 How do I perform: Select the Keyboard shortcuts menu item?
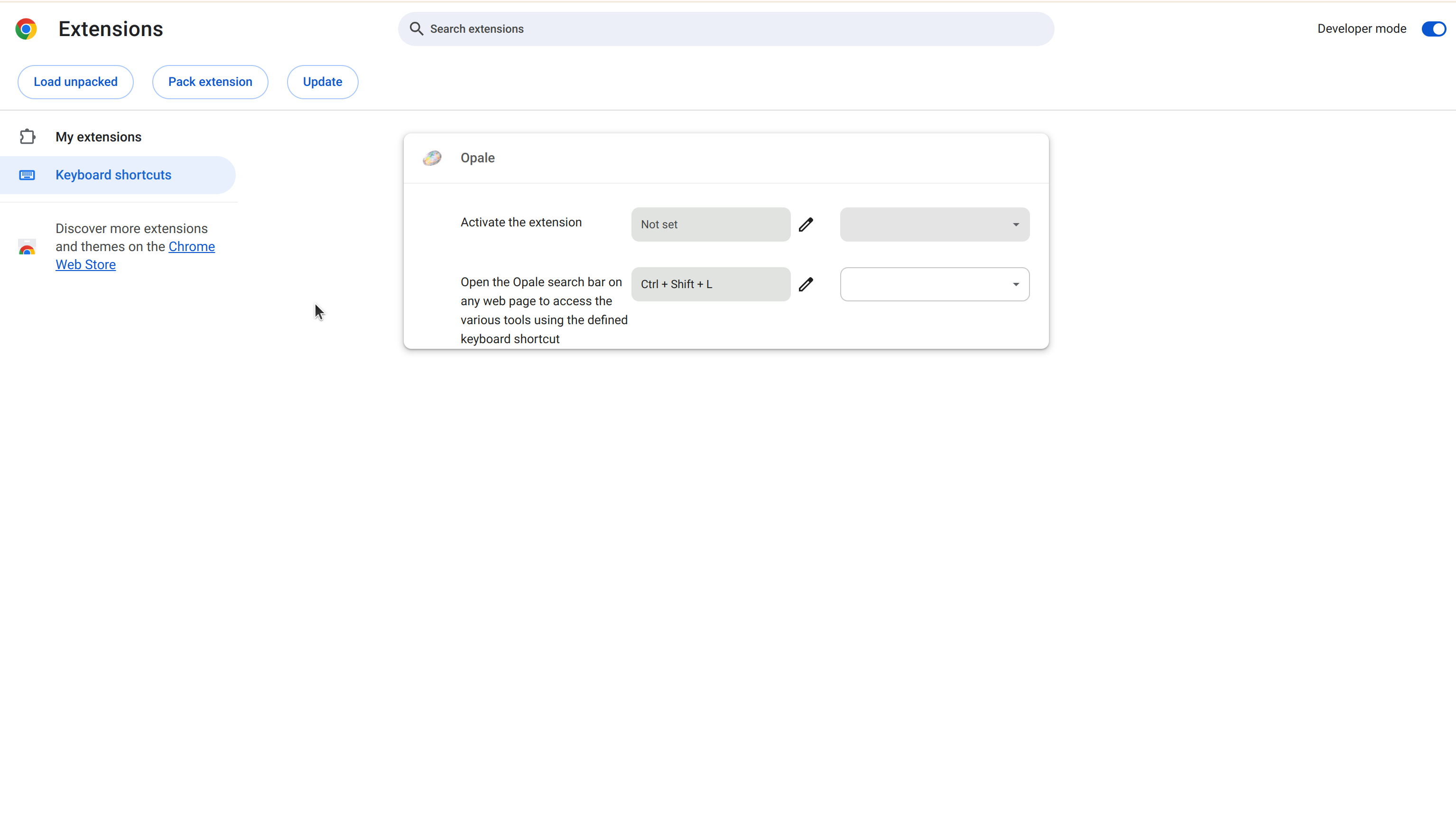pos(113,175)
